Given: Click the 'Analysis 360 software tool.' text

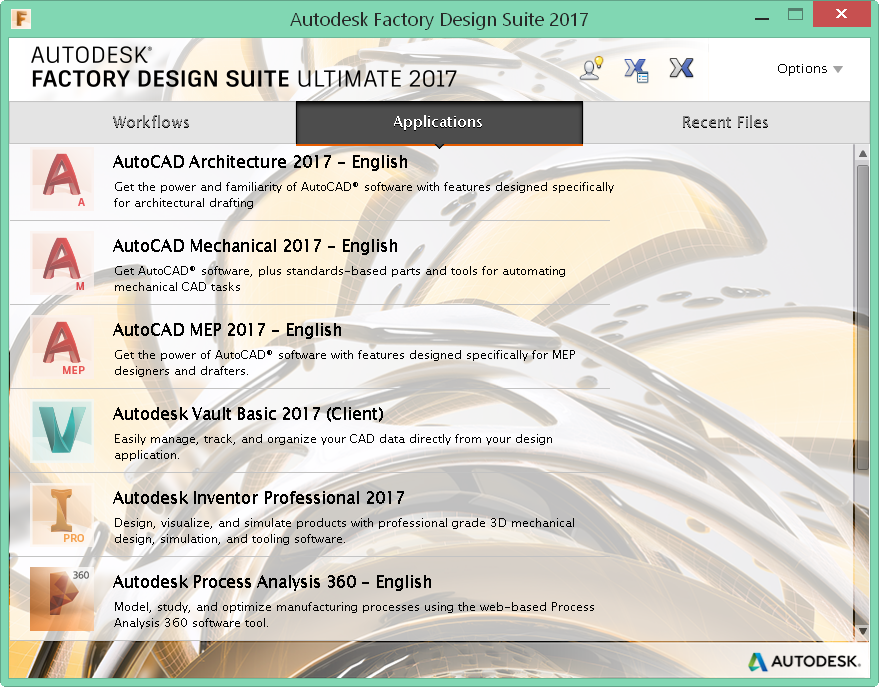Looking at the screenshot, I should 191,623.
